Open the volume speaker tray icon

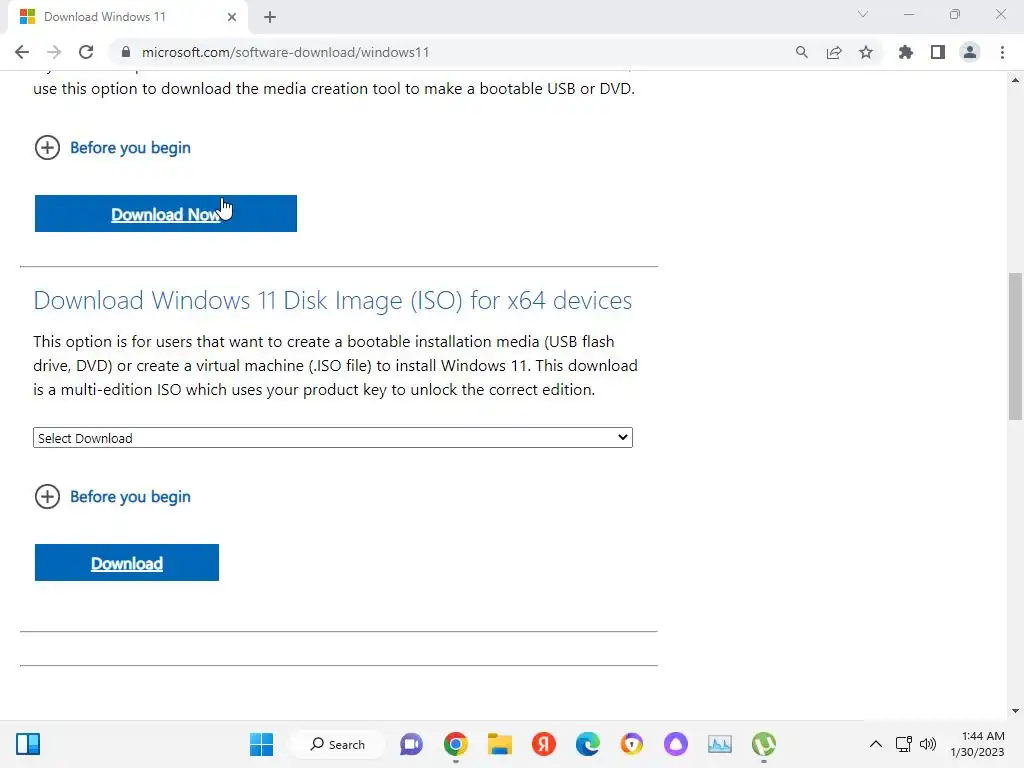[927, 744]
